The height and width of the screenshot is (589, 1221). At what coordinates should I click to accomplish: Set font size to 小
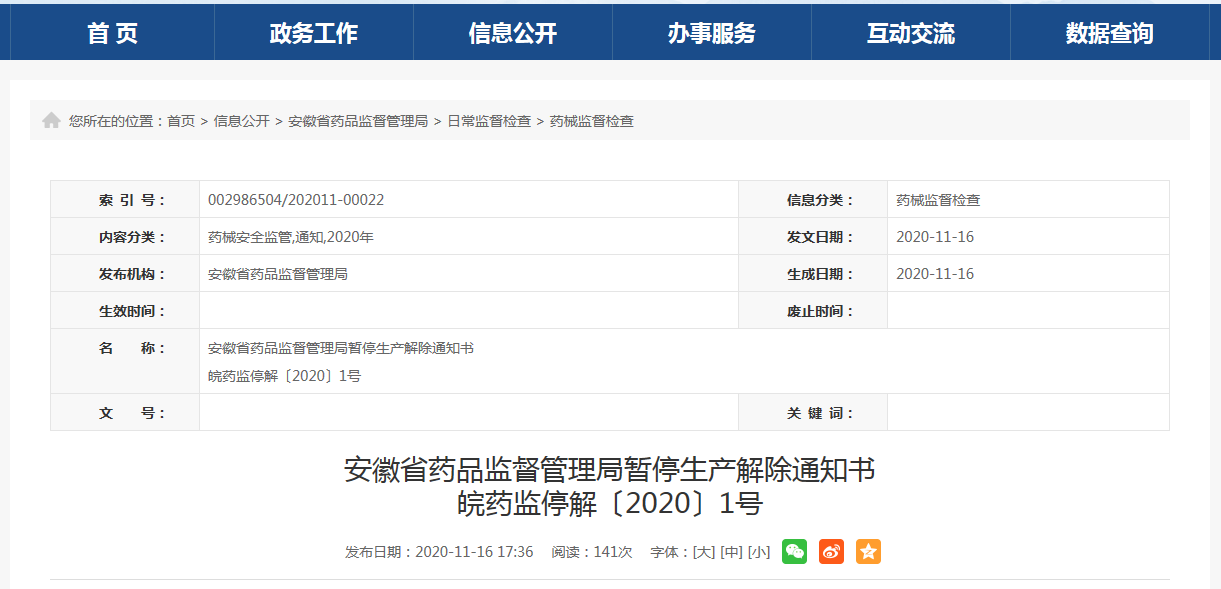[x=759, y=552]
